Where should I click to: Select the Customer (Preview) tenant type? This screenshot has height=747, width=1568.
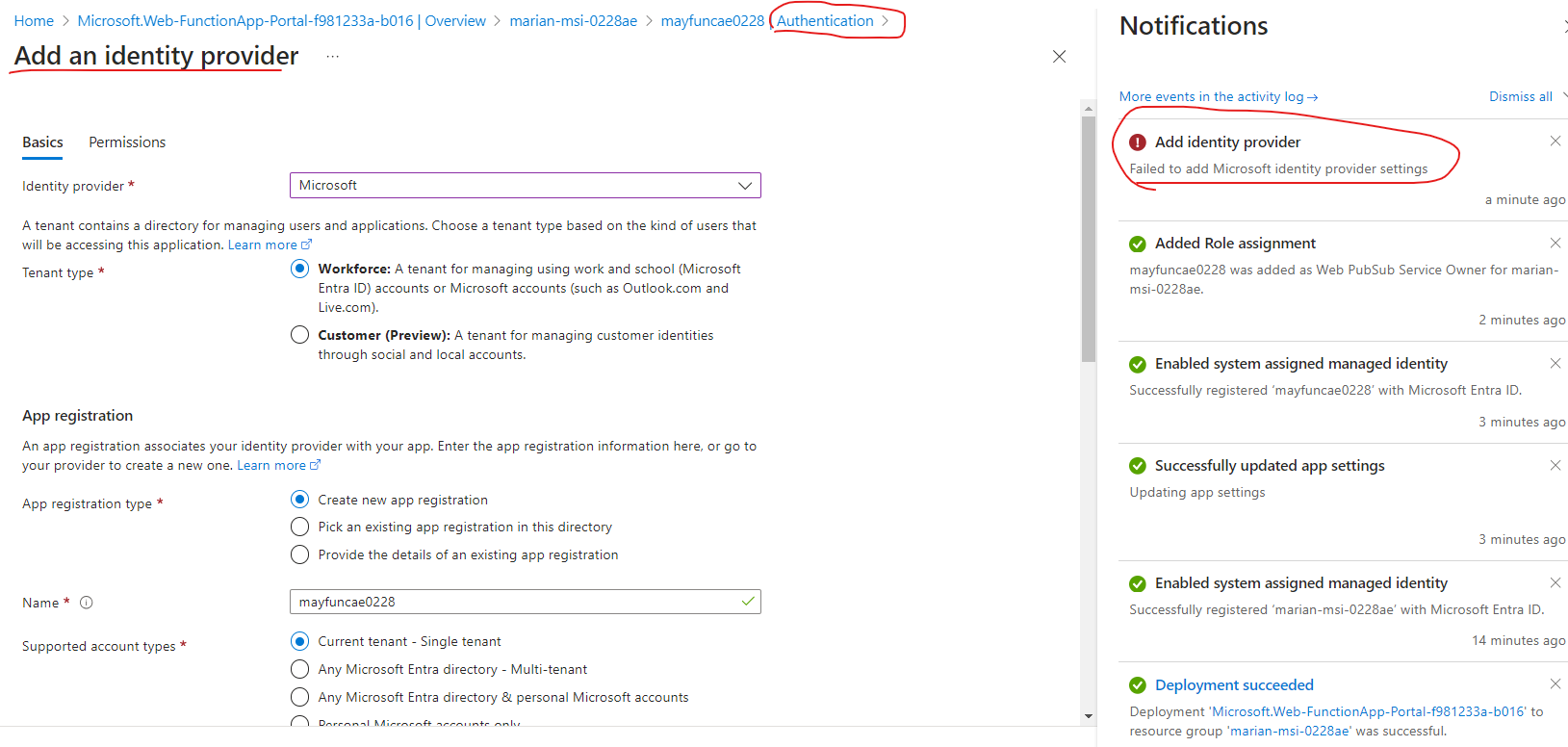click(299, 334)
